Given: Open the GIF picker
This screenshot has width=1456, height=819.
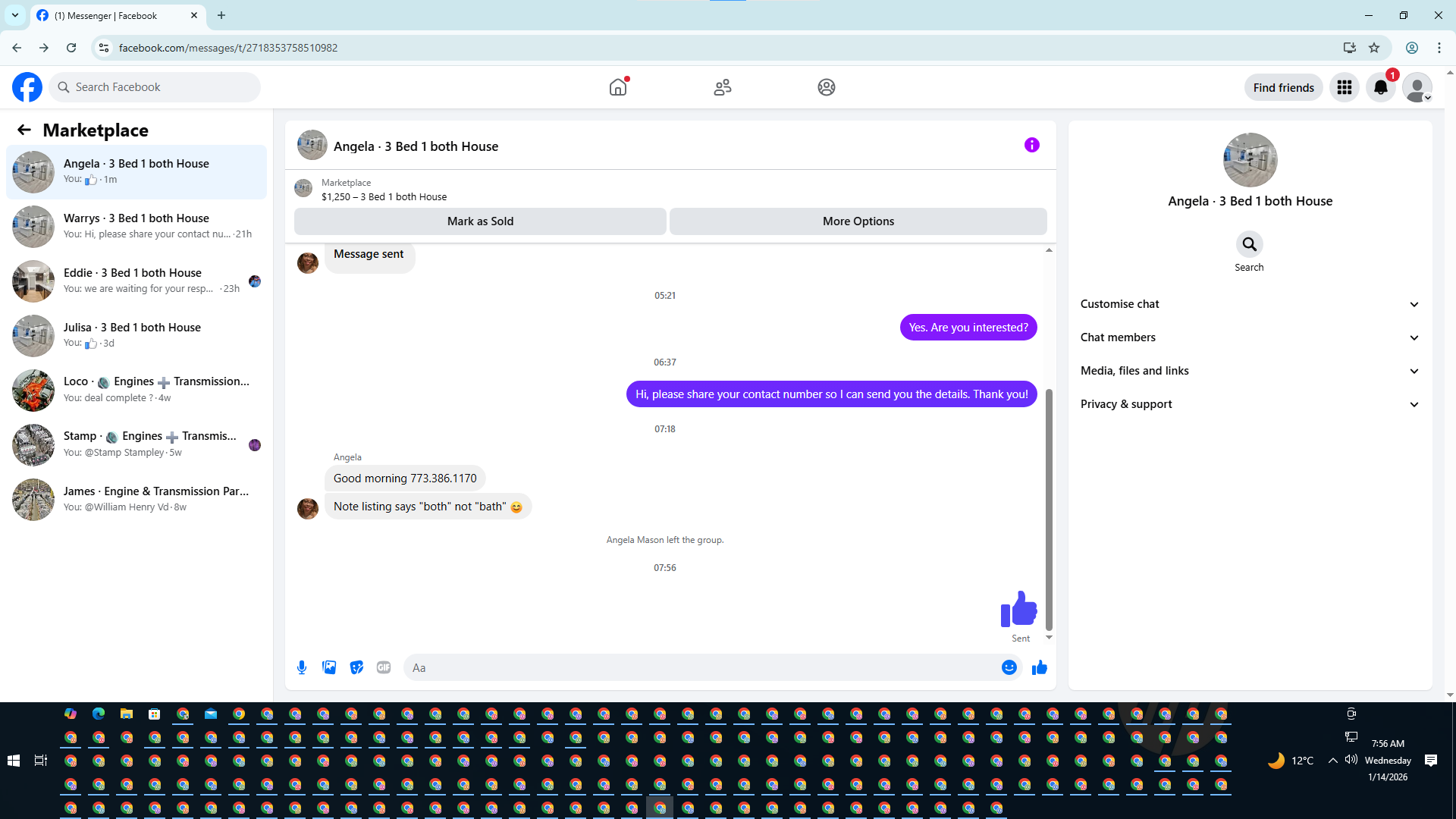Looking at the screenshot, I should (384, 667).
